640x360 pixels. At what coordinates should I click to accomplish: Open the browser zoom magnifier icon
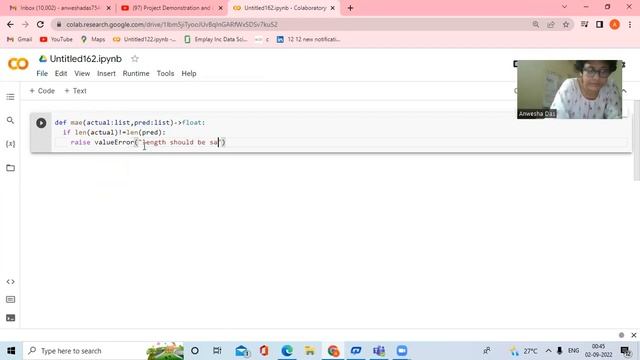(536, 24)
